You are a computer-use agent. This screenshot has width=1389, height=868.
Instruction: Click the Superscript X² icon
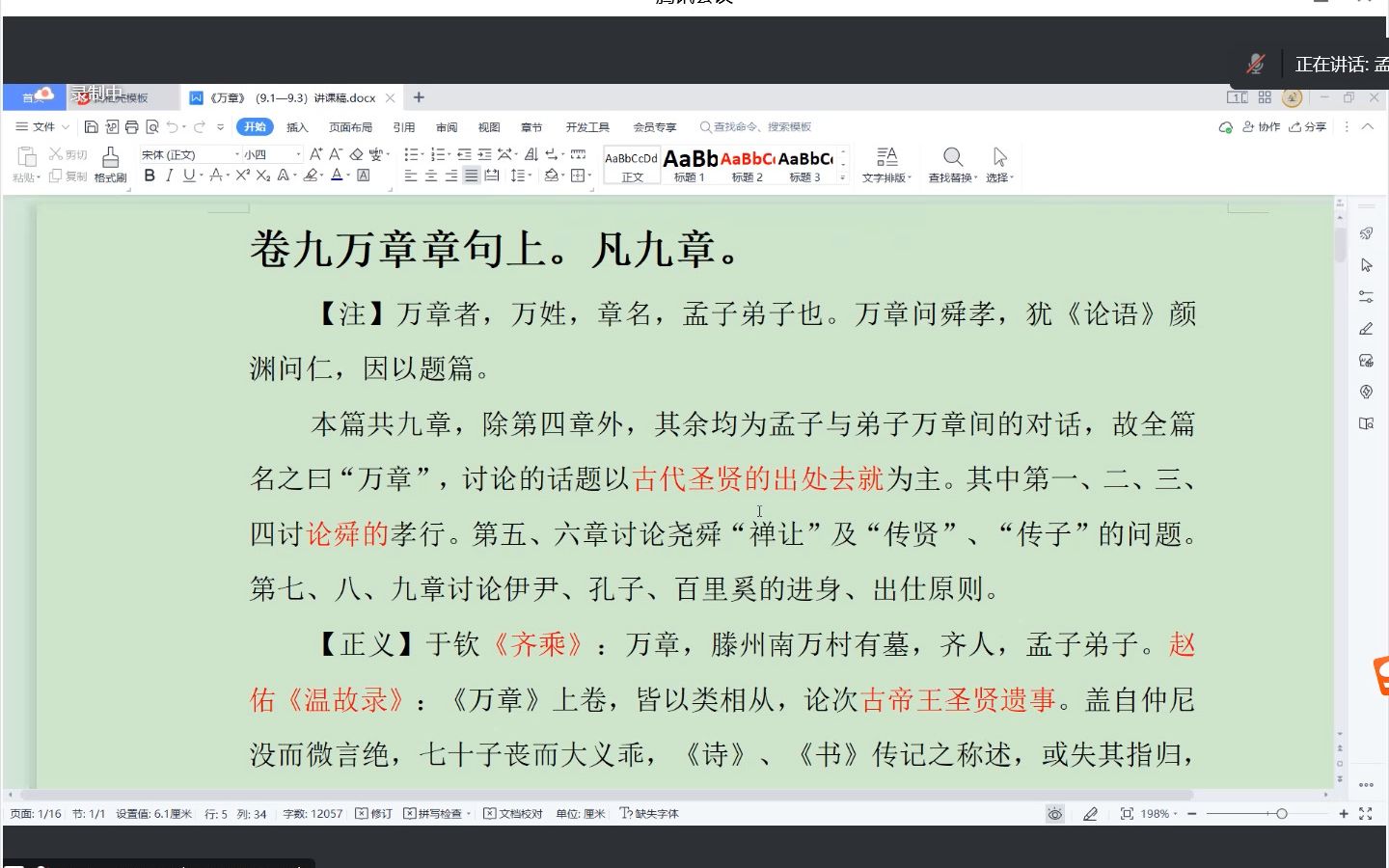243,176
